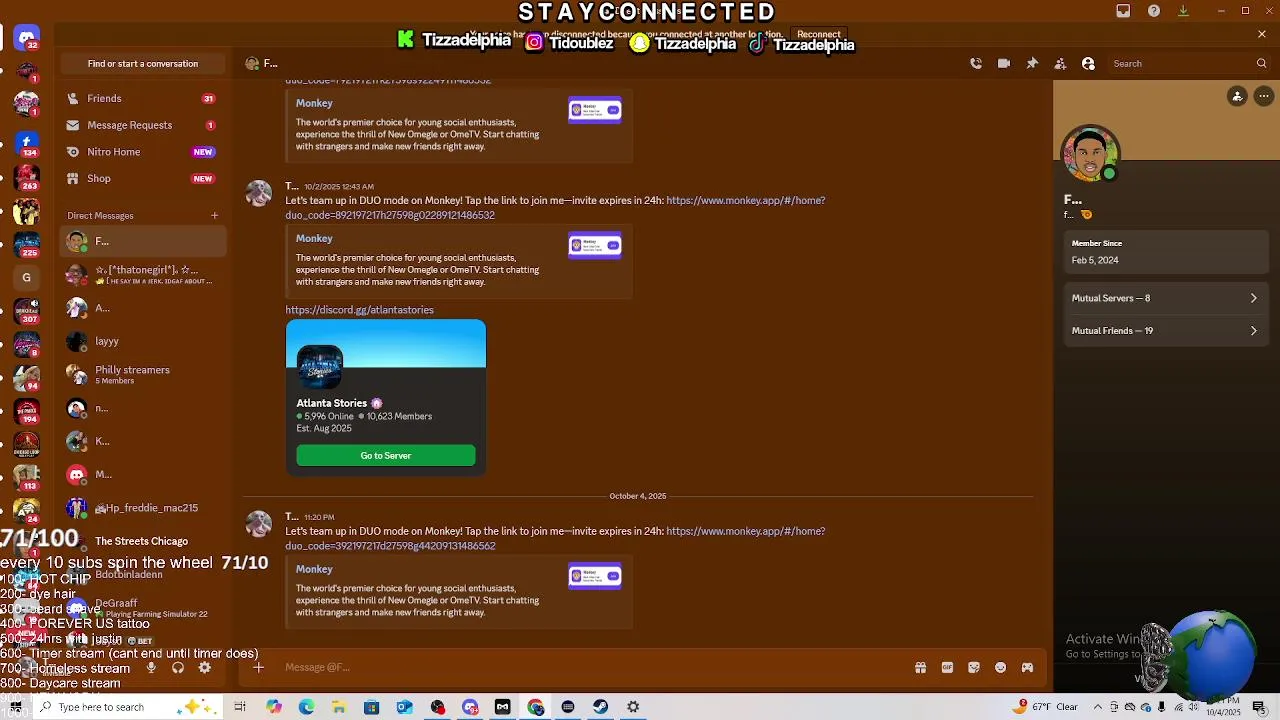The image size is (1280, 720).
Task: Open the Help question-mark icon
Action: click(1154, 11)
